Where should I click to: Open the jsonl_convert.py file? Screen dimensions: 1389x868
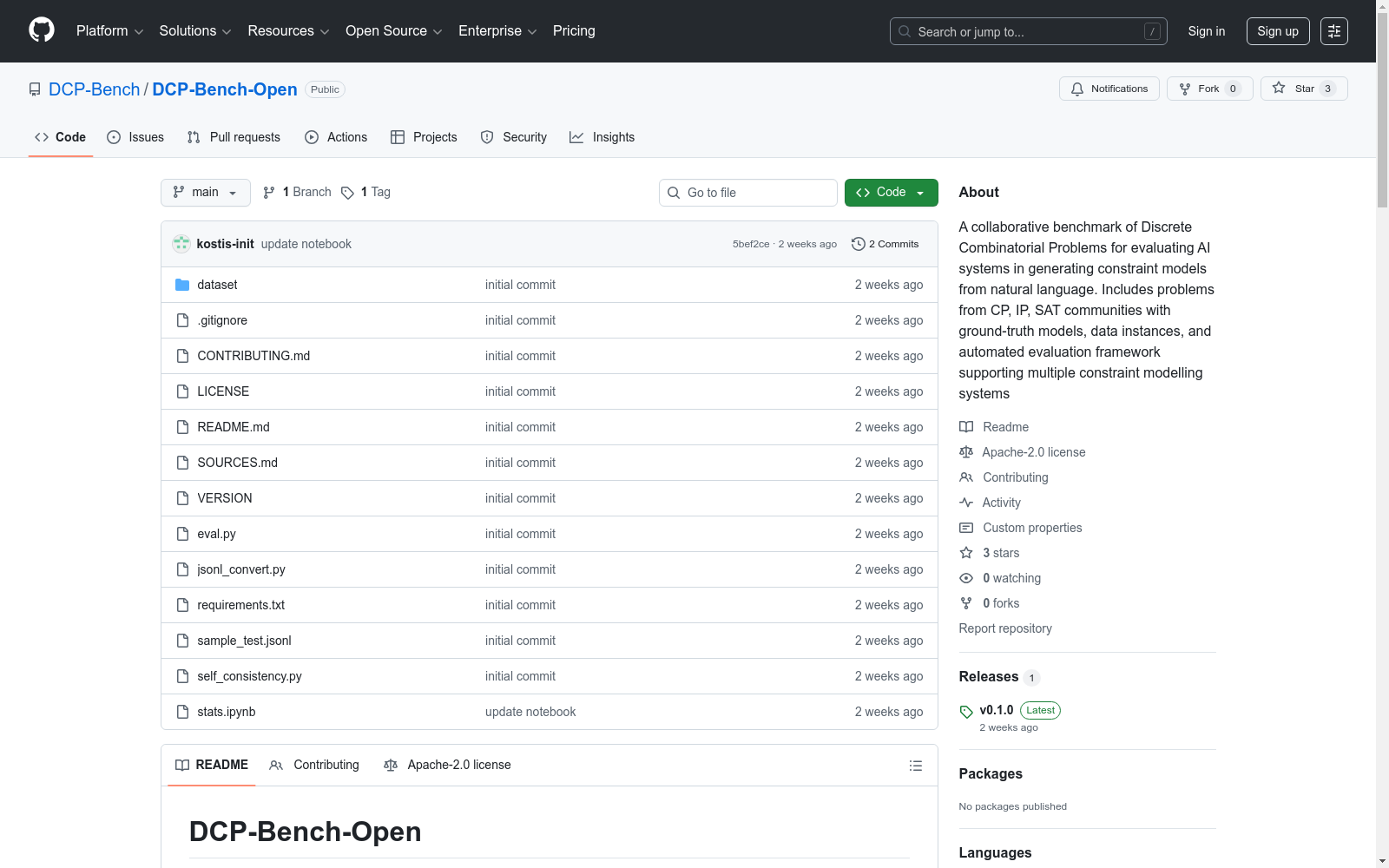241,569
